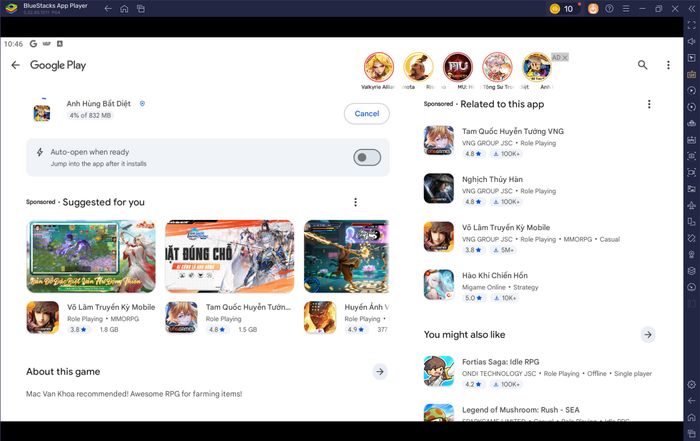Click Nghịch Thủy Hàn app icon

[438, 188]
